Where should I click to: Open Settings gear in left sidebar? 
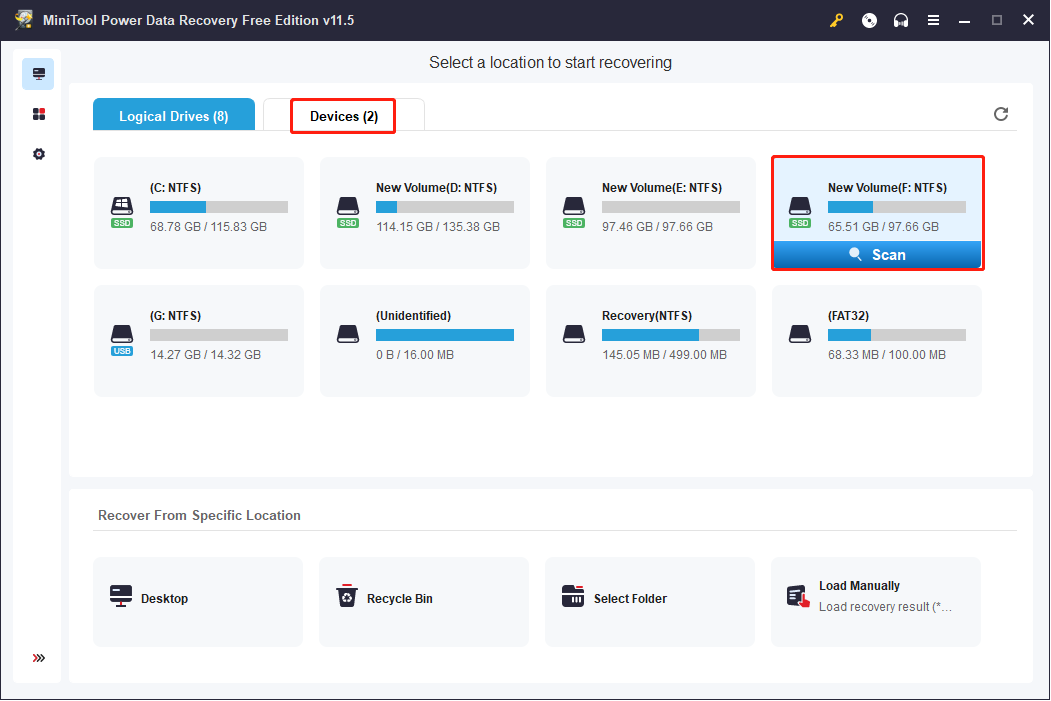[x=39, y=154]
